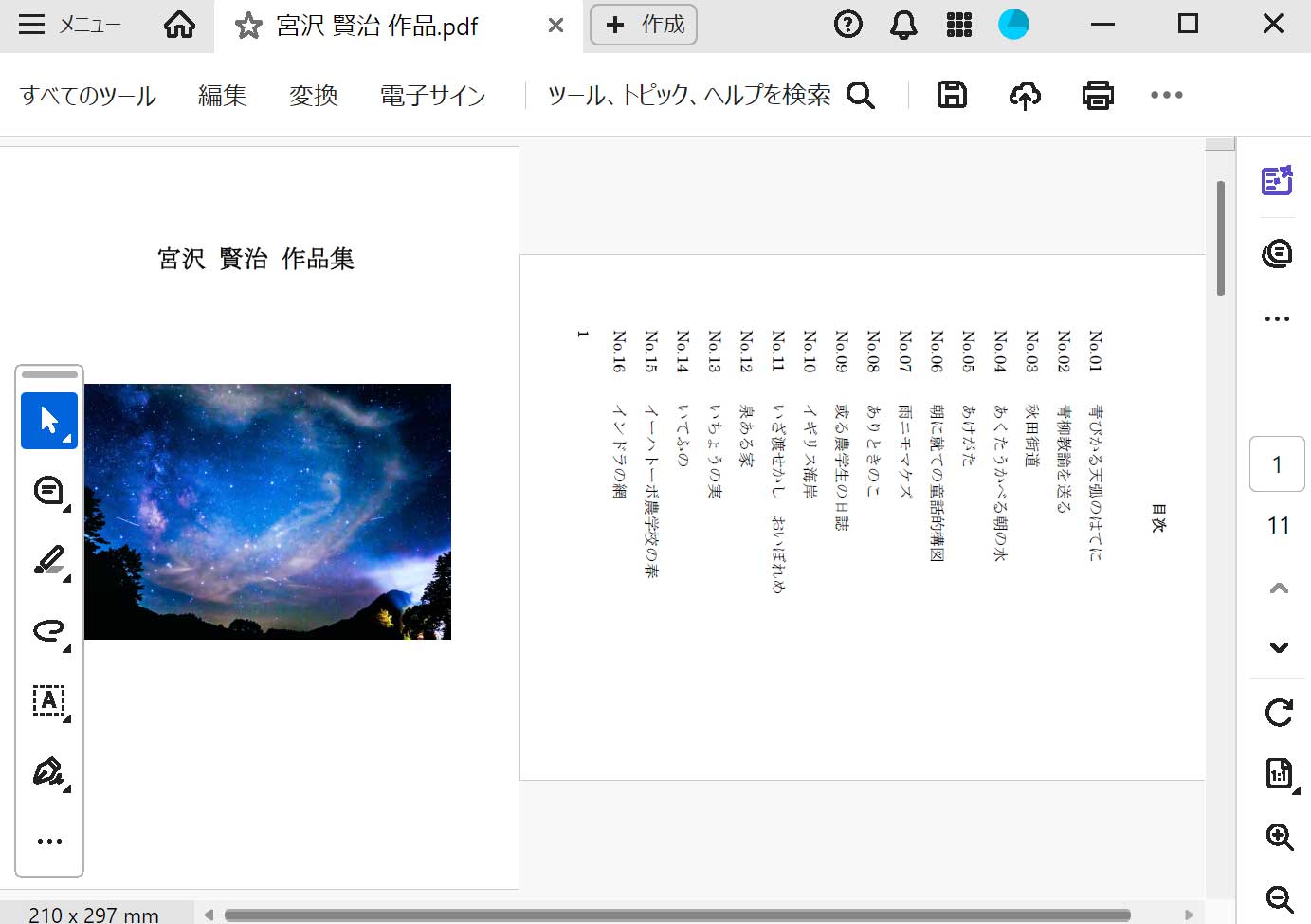Zoom in with the plus magnifier
The width and height of the screenshot is (1311, 924).
click(1280, 837)
